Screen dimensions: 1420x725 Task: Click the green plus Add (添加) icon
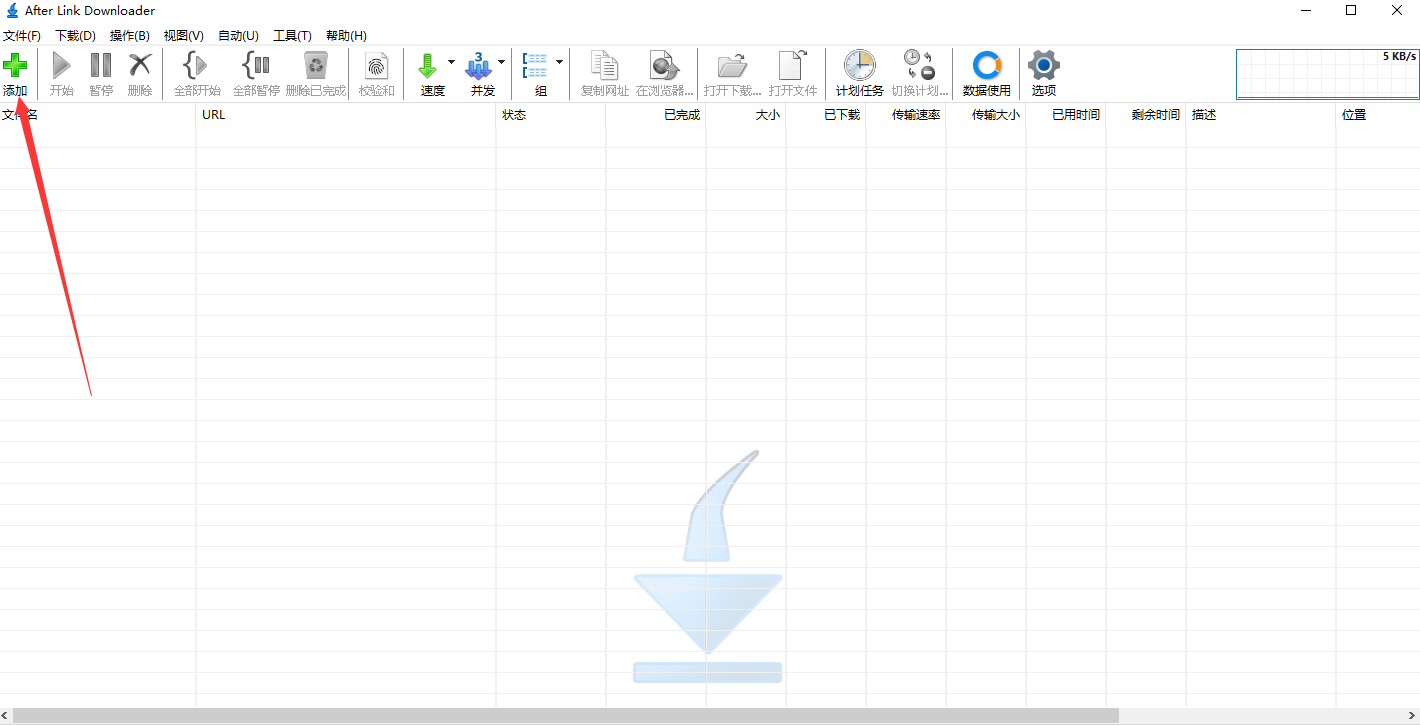(x=15, y=66)
